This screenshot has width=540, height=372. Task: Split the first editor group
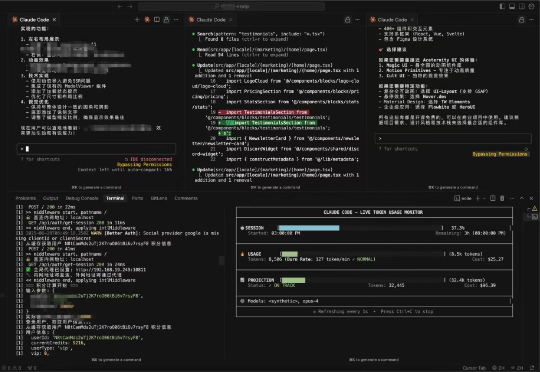click(x=157, y=20)
